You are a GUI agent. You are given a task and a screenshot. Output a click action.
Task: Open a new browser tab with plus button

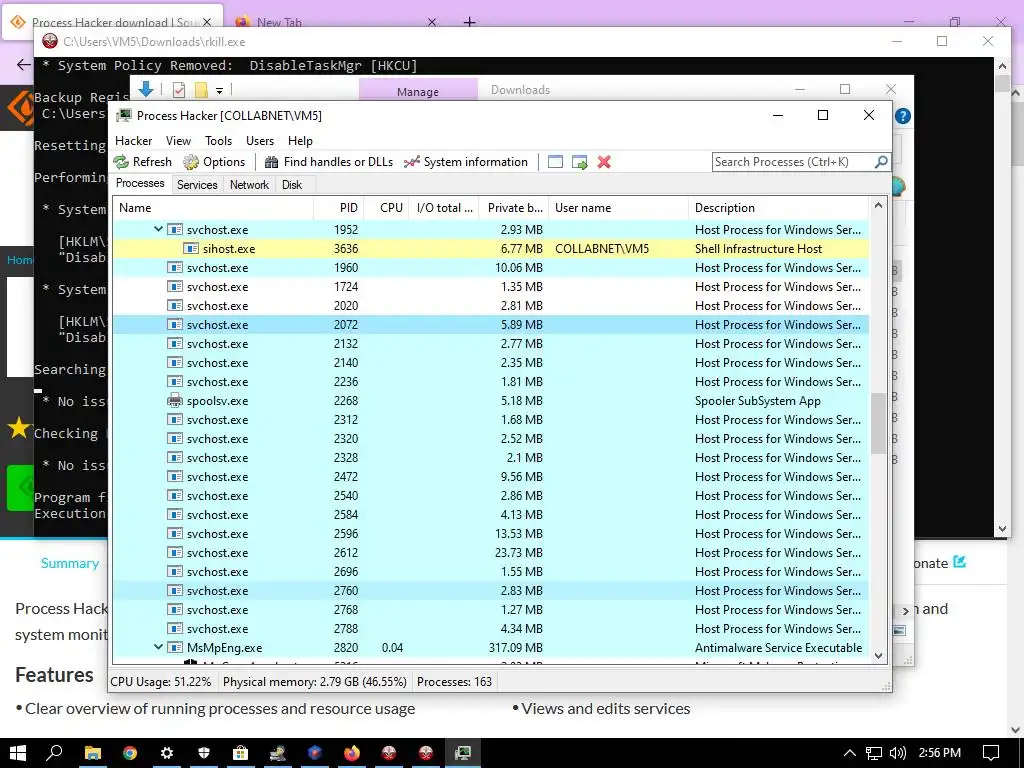coord(469,22)
